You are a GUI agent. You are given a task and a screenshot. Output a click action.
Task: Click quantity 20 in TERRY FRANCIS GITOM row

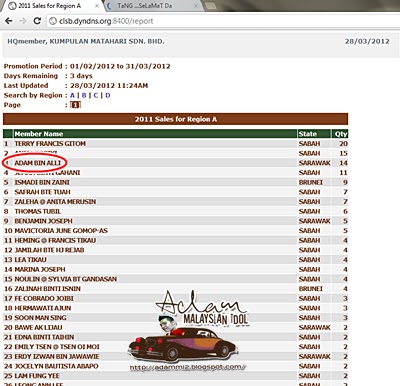point(343,144)
